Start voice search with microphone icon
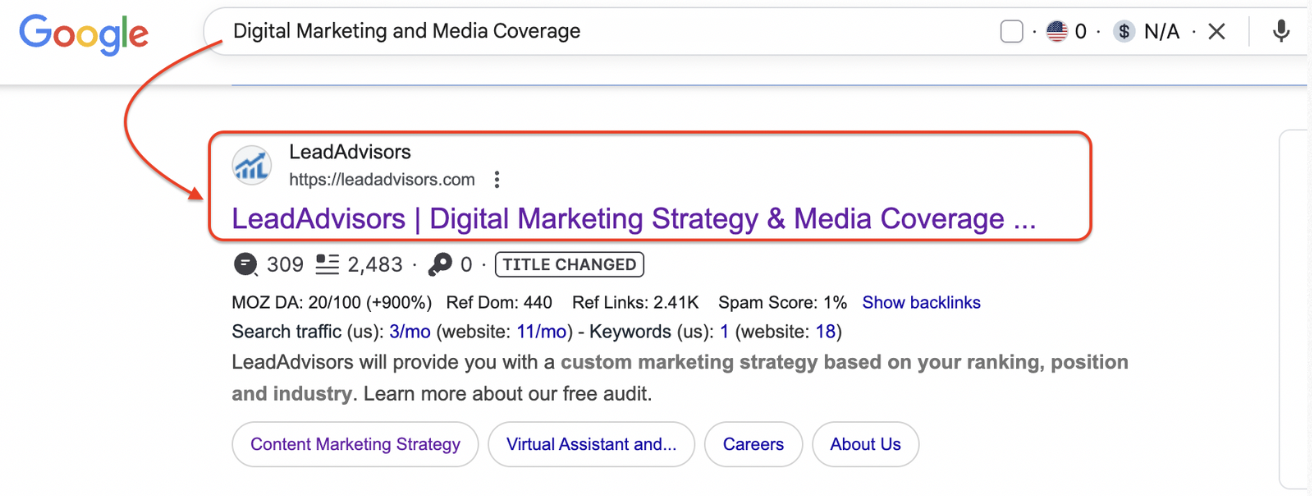Screen dimensions: 1312x496 1281,32
